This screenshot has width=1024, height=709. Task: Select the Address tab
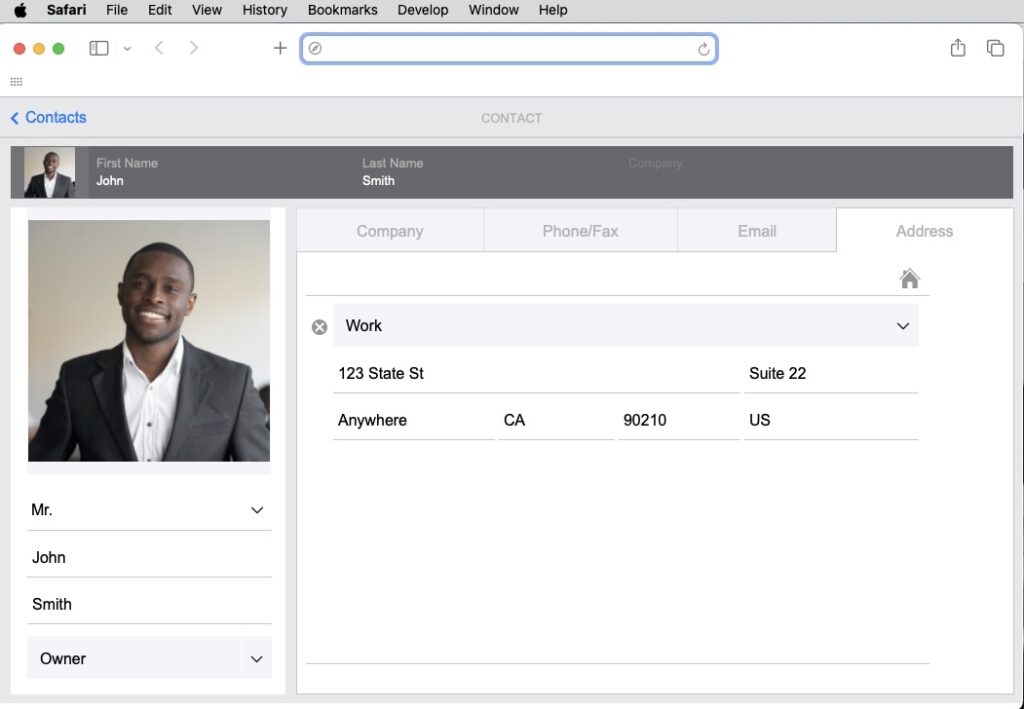pos(924,230)
